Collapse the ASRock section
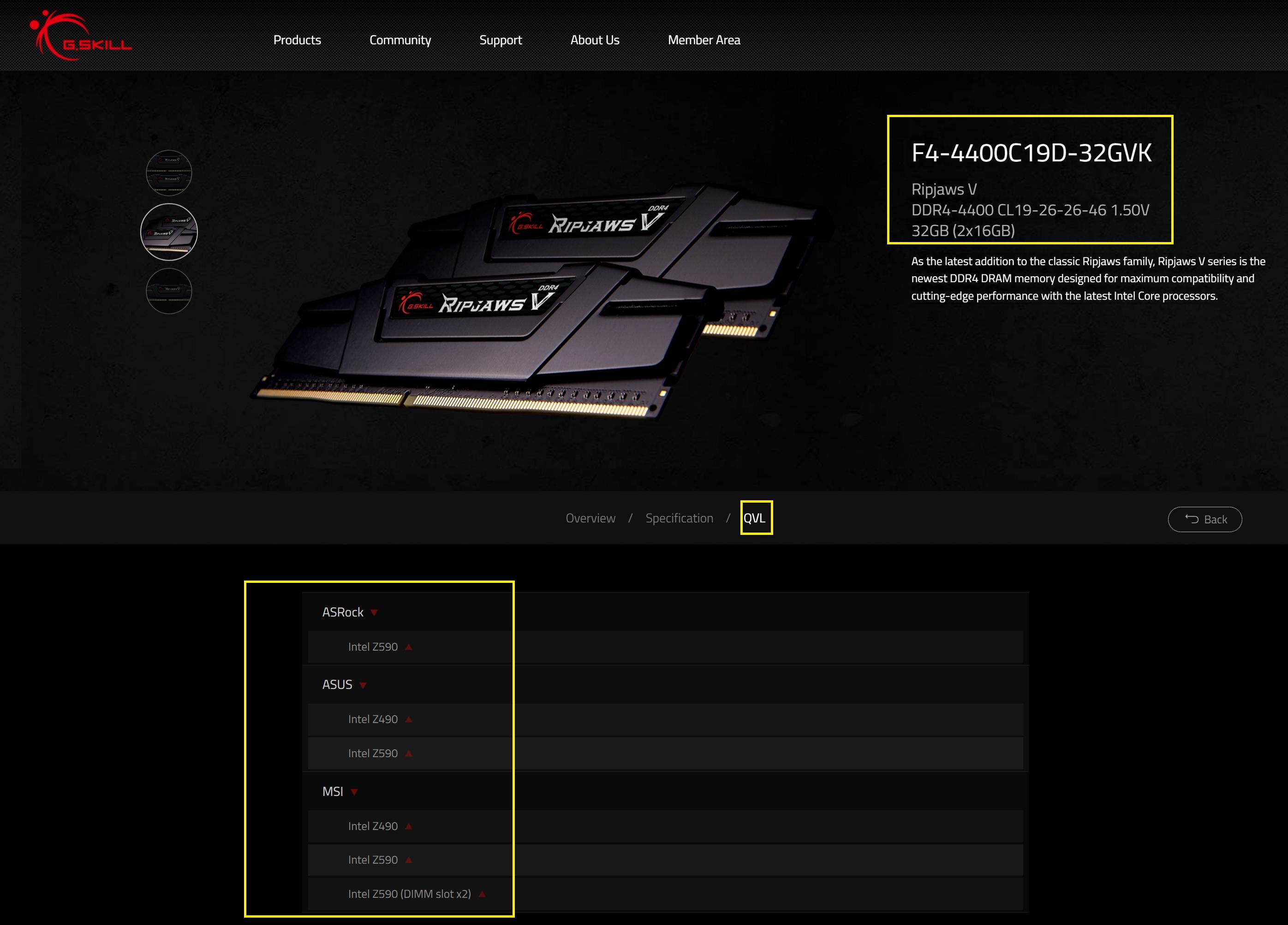1288x925 pixels. 665,612
